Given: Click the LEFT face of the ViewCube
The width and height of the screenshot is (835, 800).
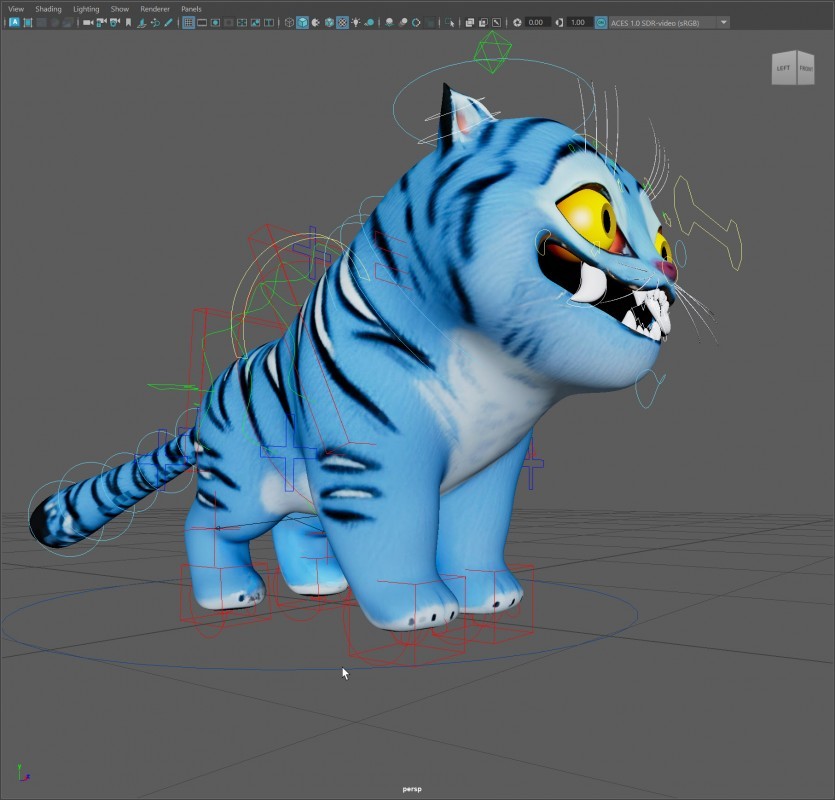Looking at the screenshot, I should coord(783,69).
